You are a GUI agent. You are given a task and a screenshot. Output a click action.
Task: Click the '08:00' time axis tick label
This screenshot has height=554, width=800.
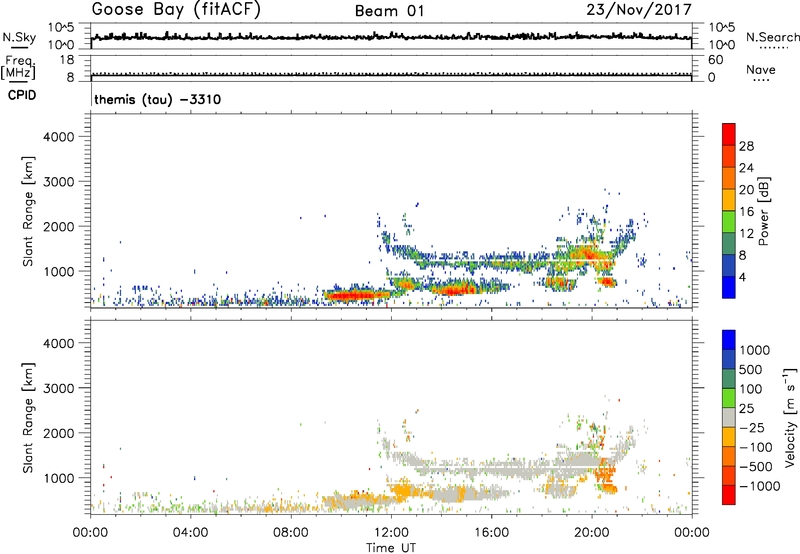pos(291,533)
